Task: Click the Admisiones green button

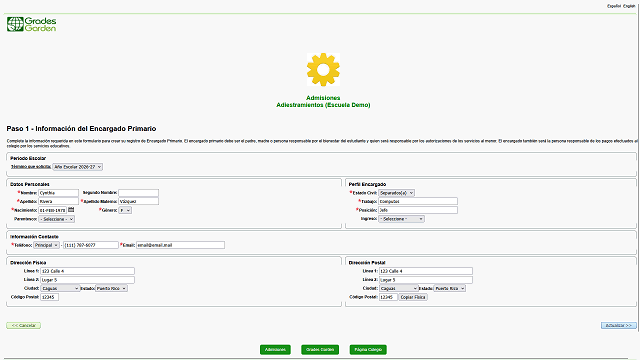Action: 275,349
